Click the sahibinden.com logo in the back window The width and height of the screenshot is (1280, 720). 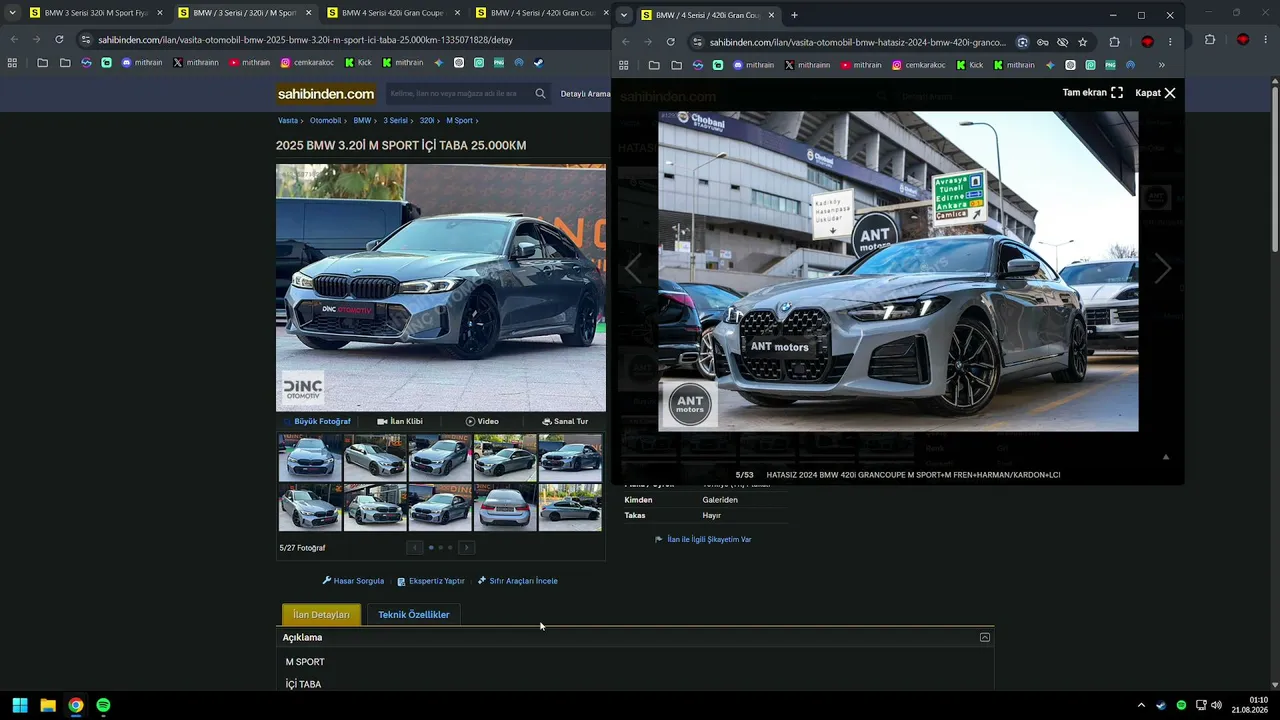pos(326,94)
